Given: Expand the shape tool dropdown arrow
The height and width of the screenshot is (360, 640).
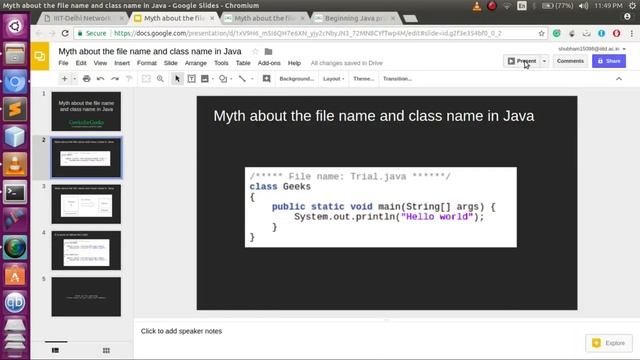Looking at the screenshot, I should 231,79.
